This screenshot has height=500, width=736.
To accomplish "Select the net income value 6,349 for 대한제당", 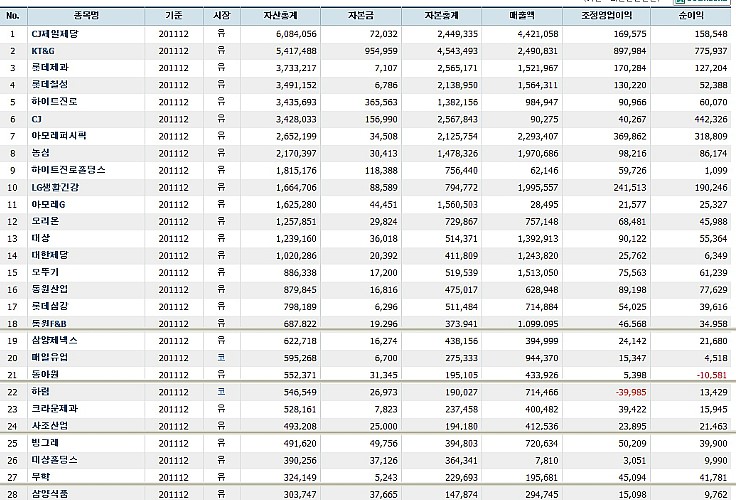I will tap(716, 256).
